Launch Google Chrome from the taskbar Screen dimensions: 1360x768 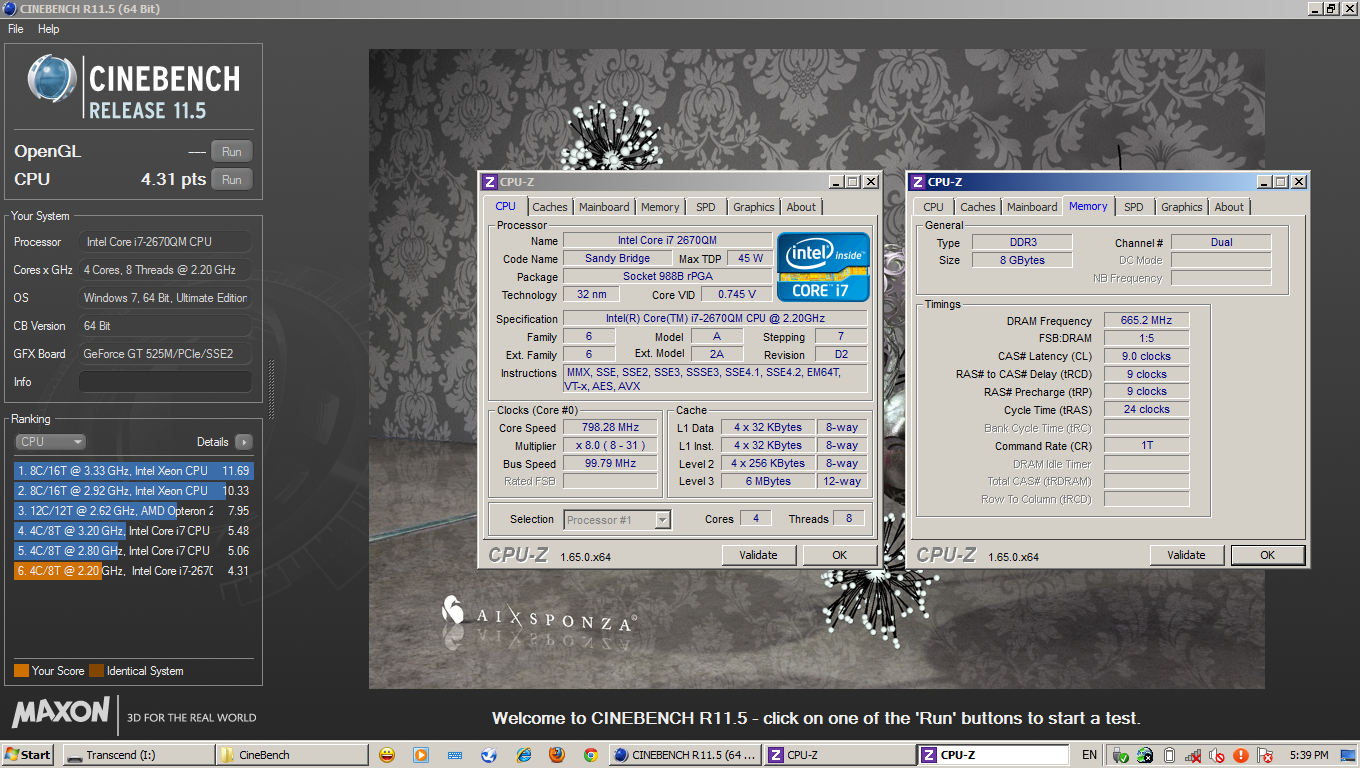pyautogui.click(x=591, y=755)
